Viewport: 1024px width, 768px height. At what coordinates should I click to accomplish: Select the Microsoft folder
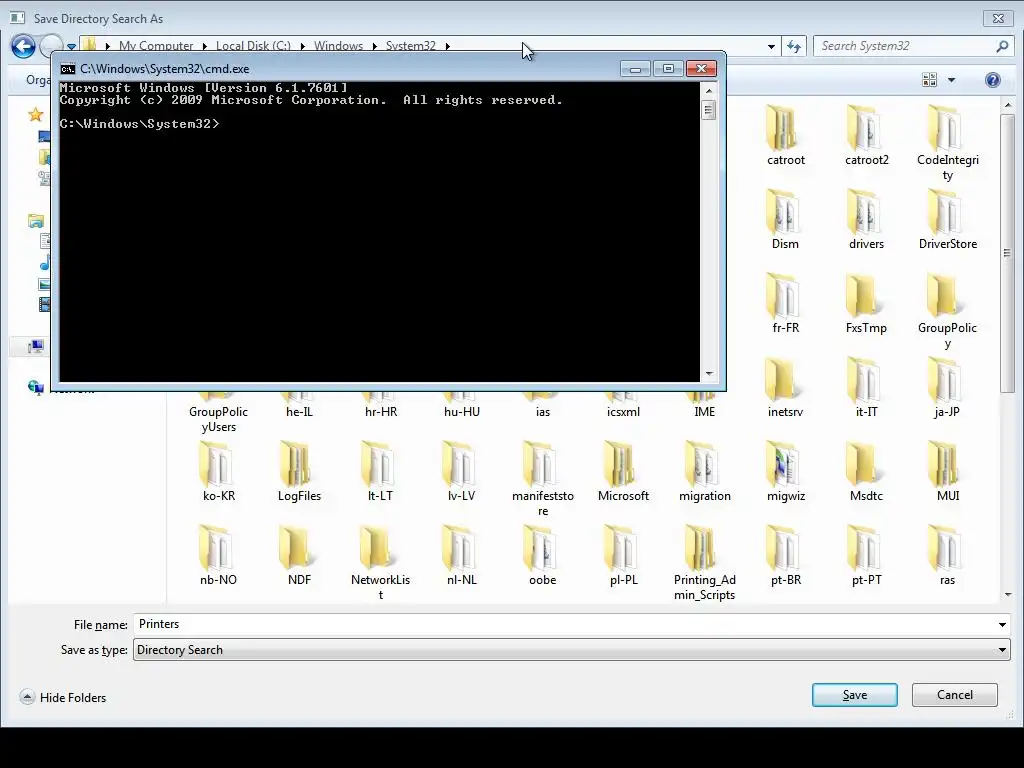(623, 472)
